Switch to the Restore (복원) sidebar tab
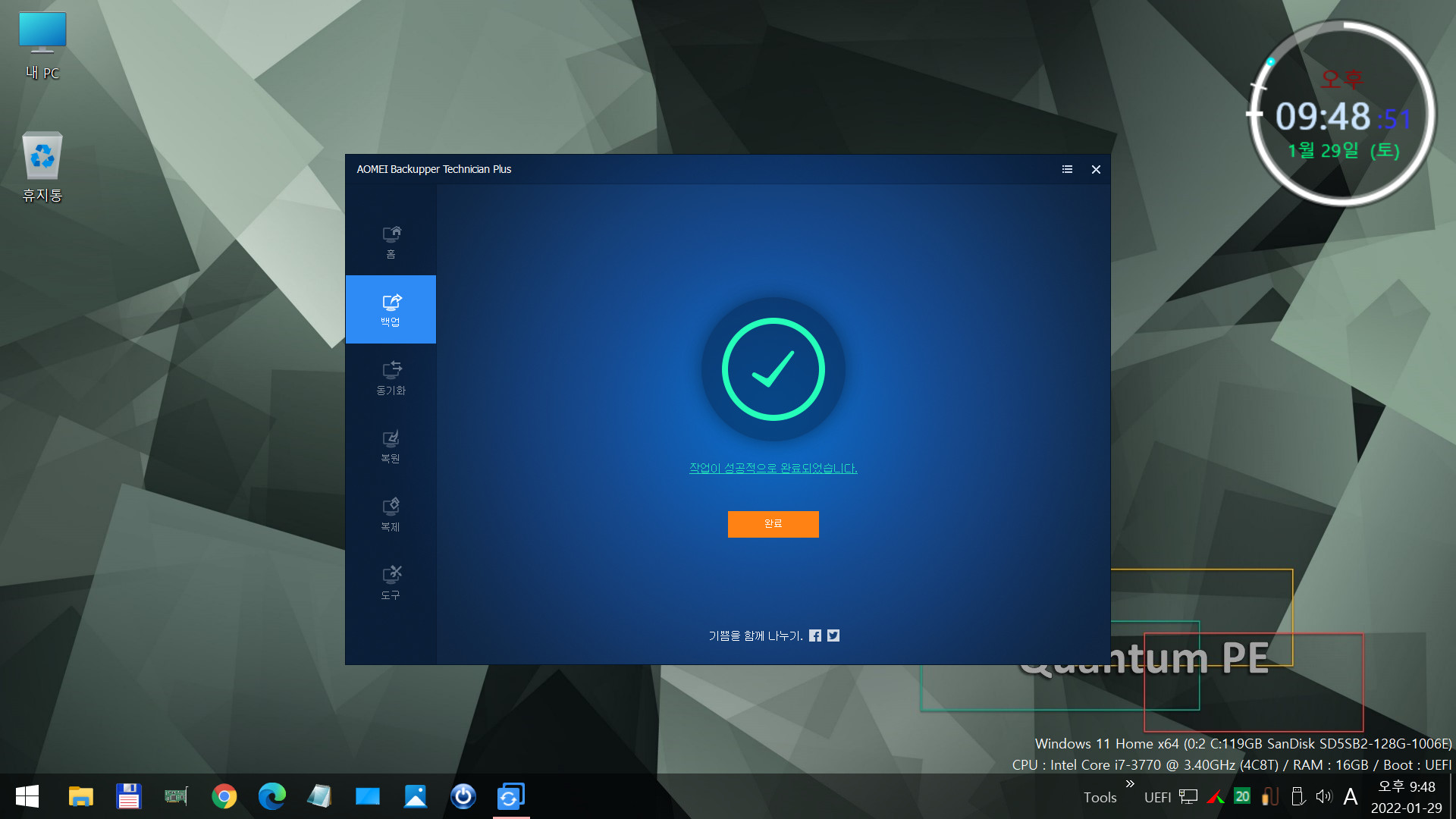This screenshot has height=819, width=1456. click(391, 446)
